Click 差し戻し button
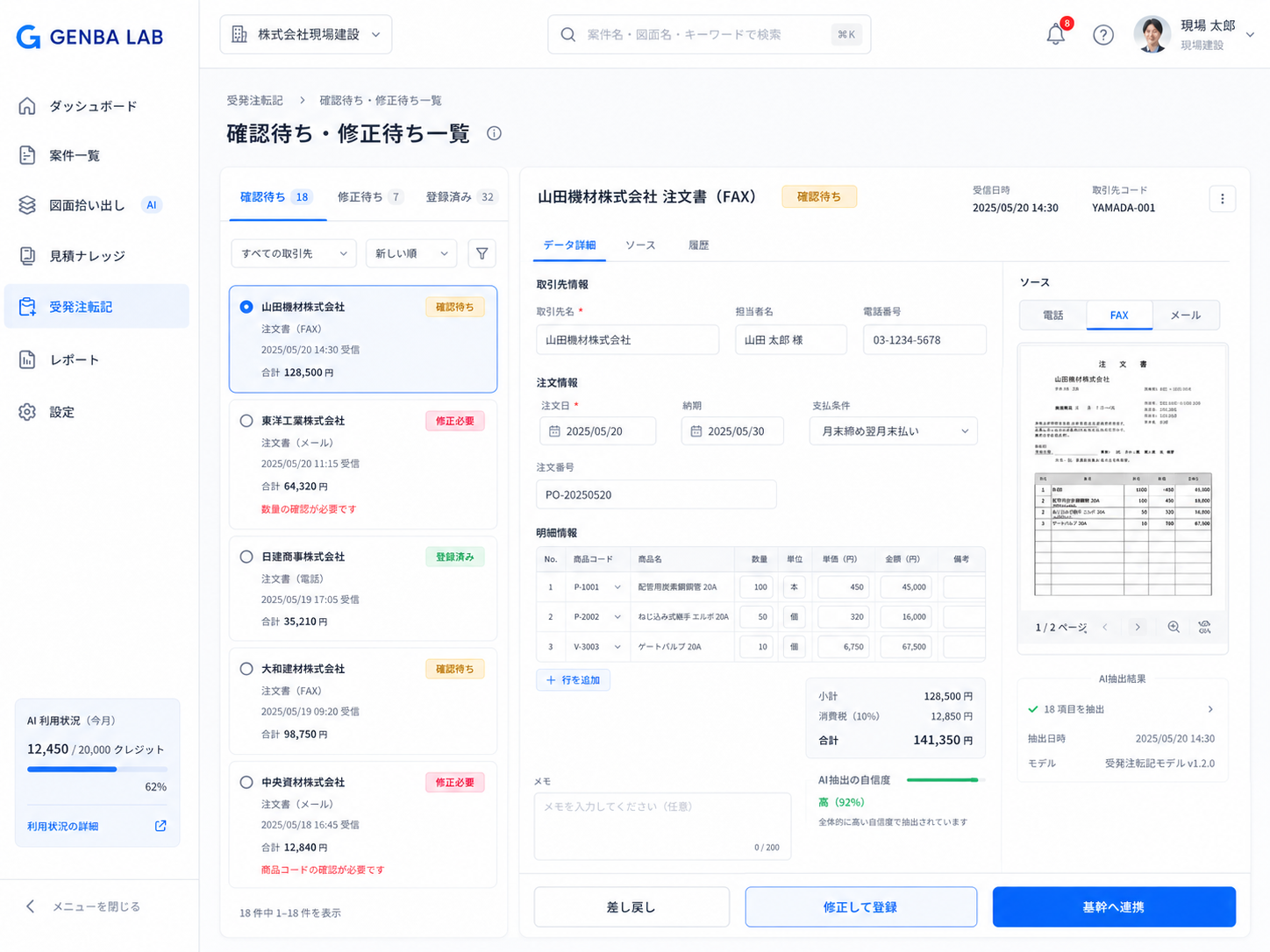This screenshot has height=952, width=1270. pos(631,906)
